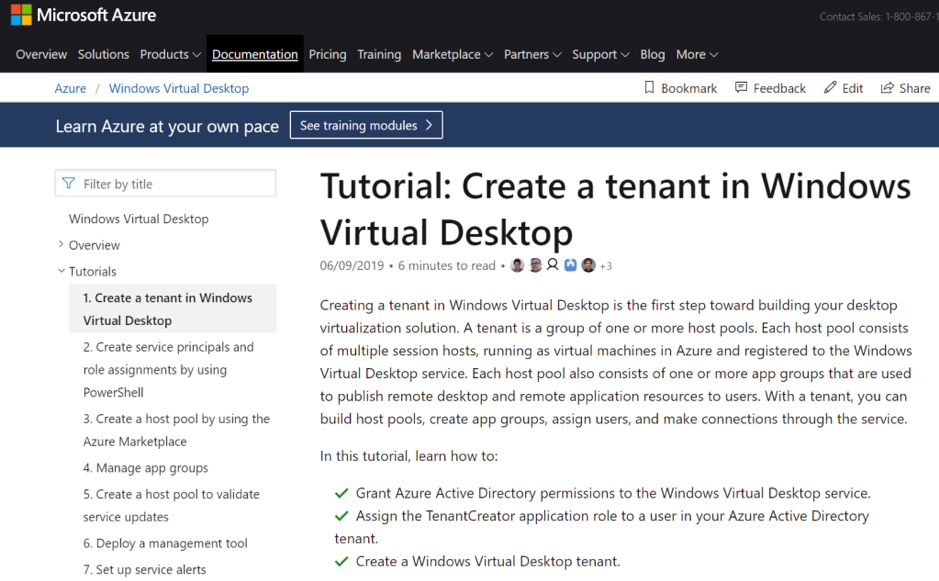Screen dimensions: 939x581
Task: Select Pricing from the top navigation
Action: 327,54
